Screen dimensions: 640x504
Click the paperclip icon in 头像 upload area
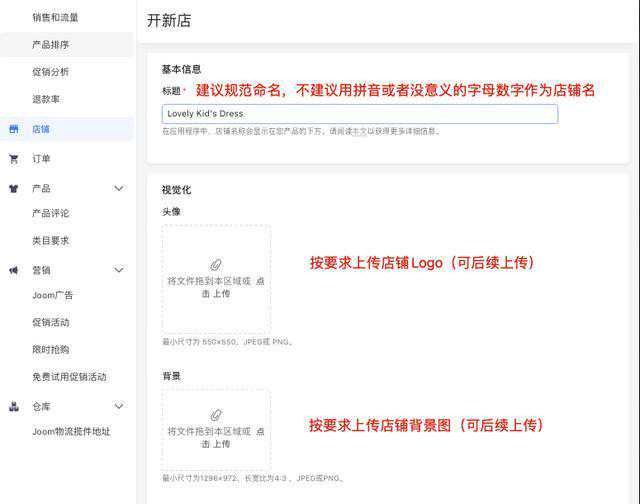pos(216,265)
